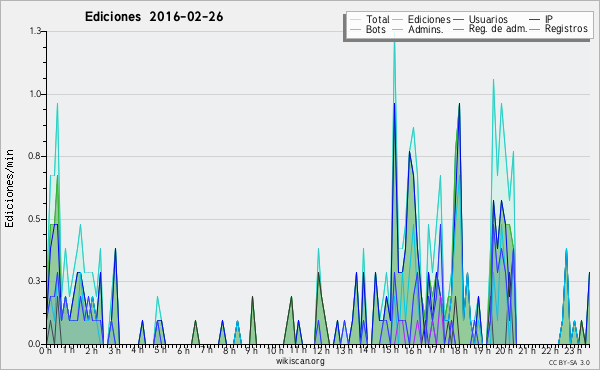Click the '0 h' x-axis label
600x370 pixels.
click(45, 350)
